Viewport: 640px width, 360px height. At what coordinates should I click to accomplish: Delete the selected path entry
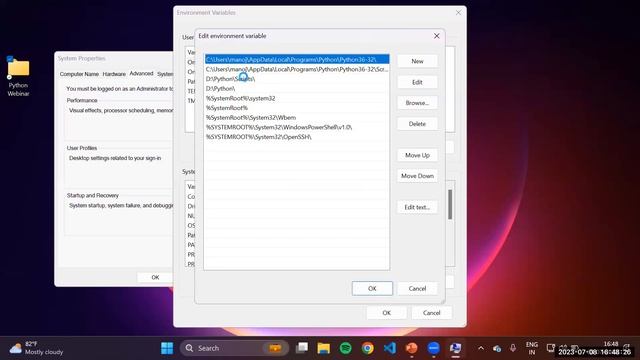pyautogui.click(x=417, y=124)
